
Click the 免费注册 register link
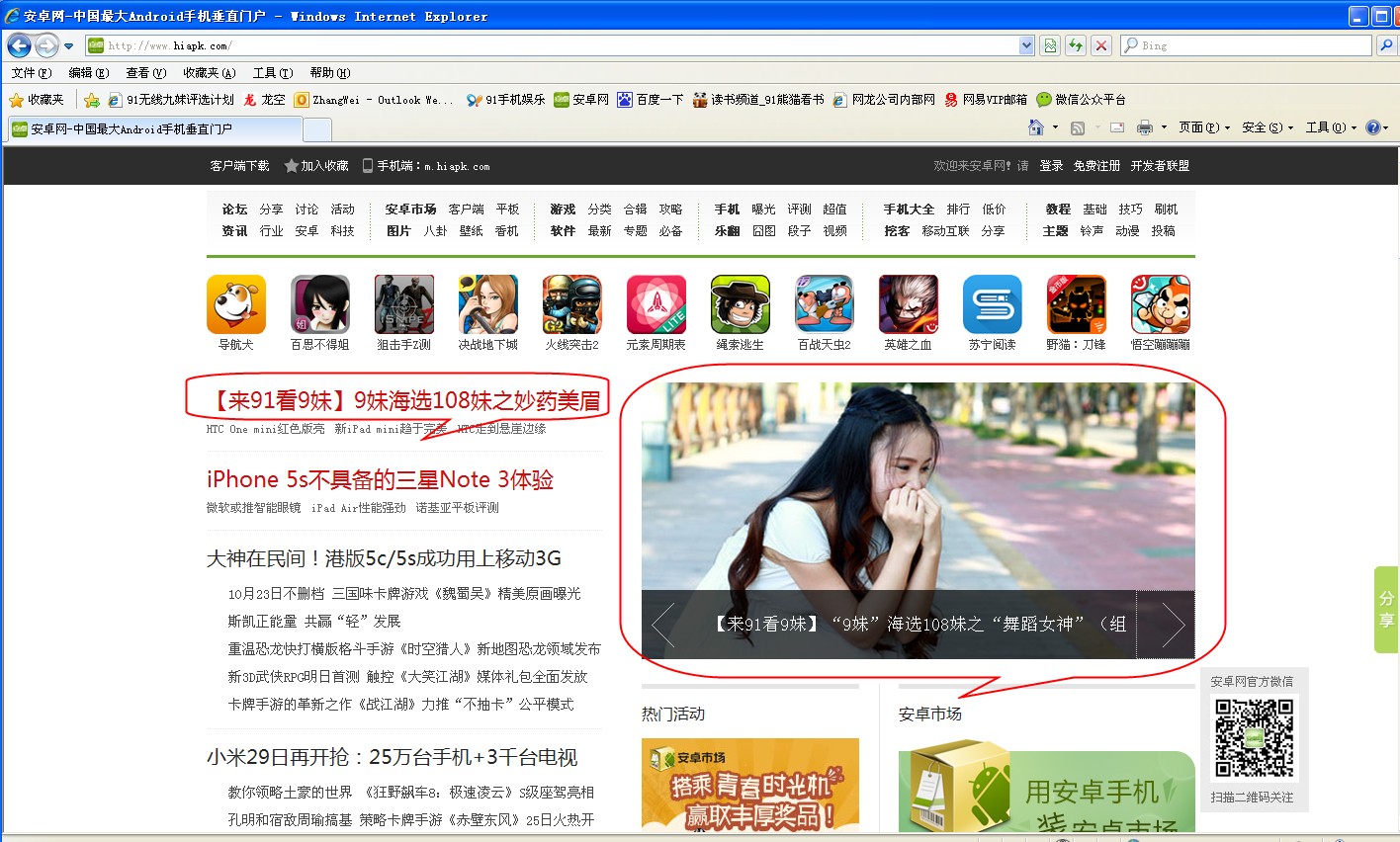coord(1096,166)
